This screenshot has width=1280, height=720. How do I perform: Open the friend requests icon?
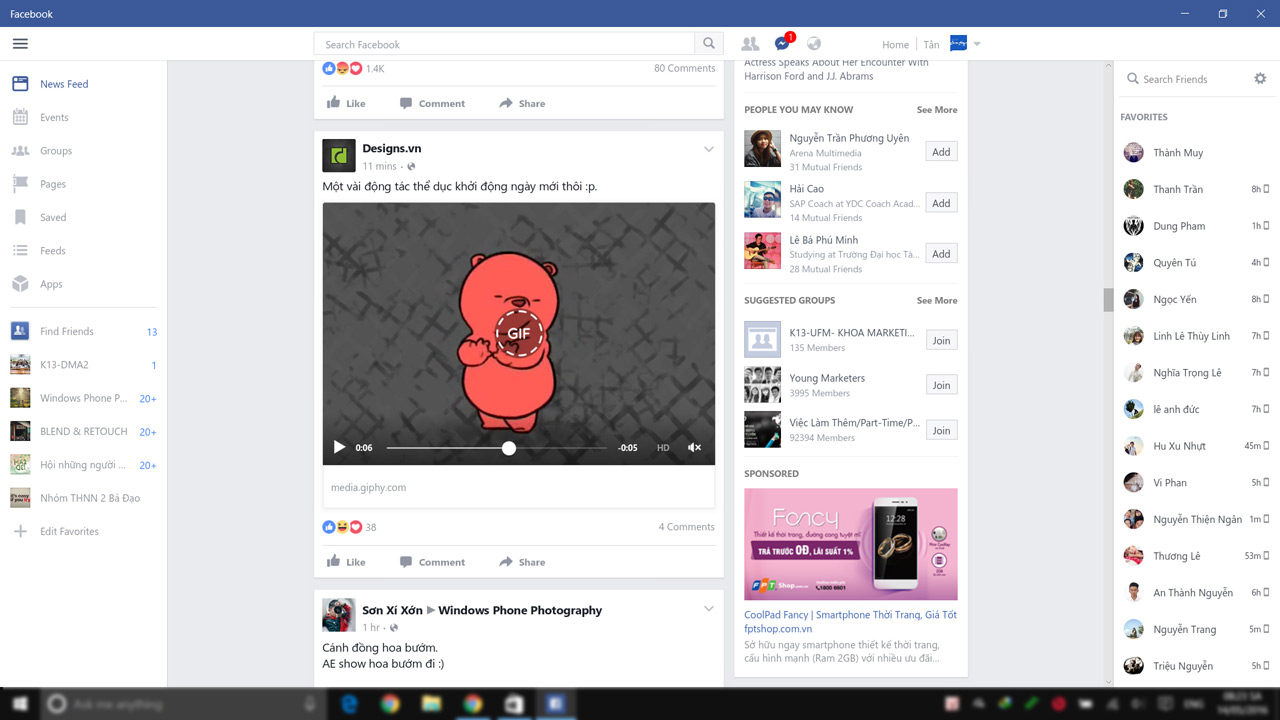750,43
